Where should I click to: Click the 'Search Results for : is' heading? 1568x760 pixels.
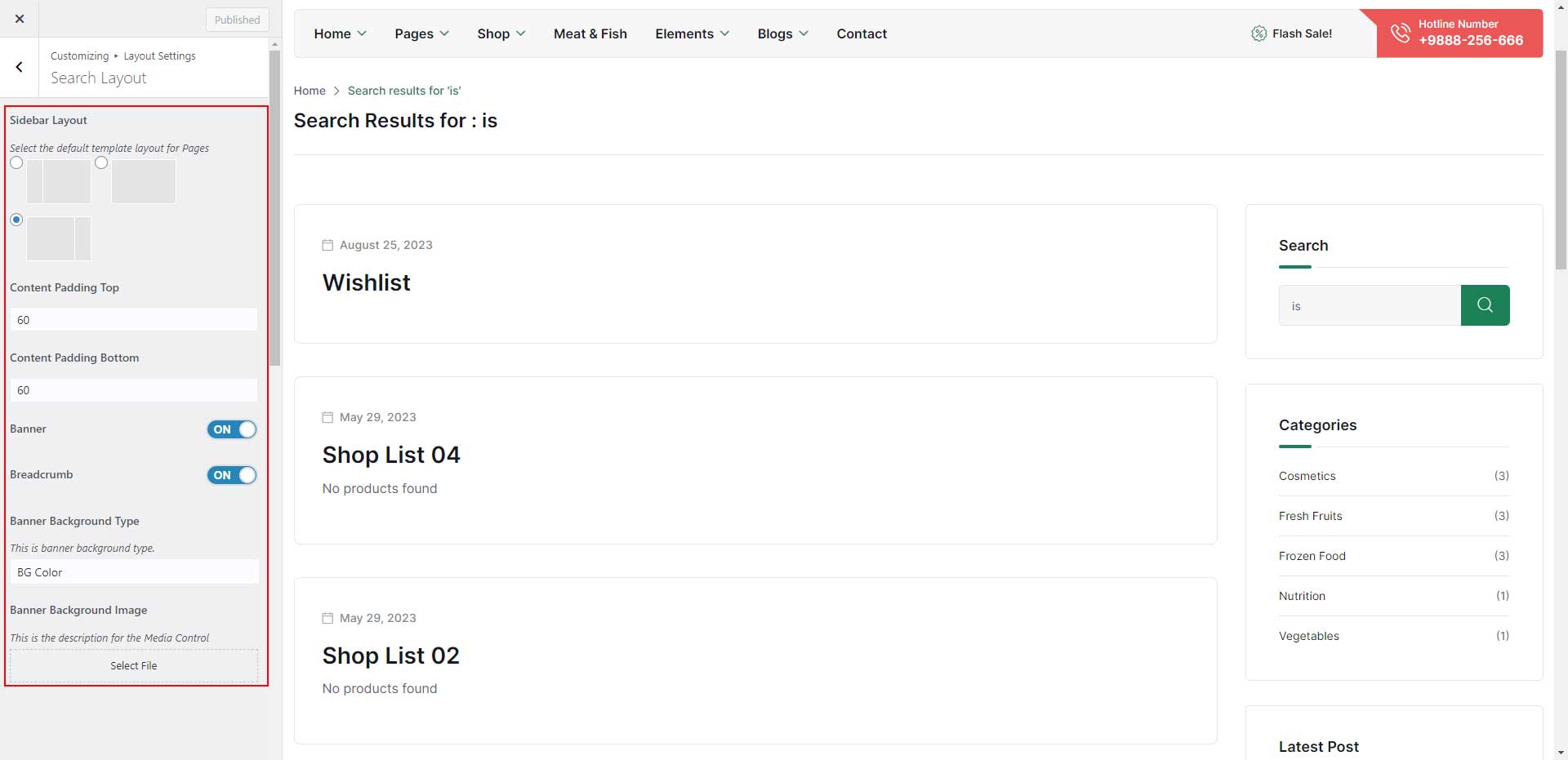(x=395, y=121)
